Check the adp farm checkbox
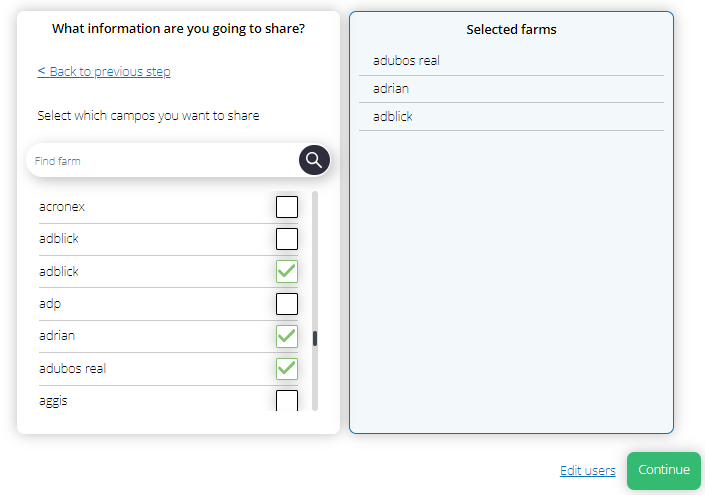 coord(287,304)
